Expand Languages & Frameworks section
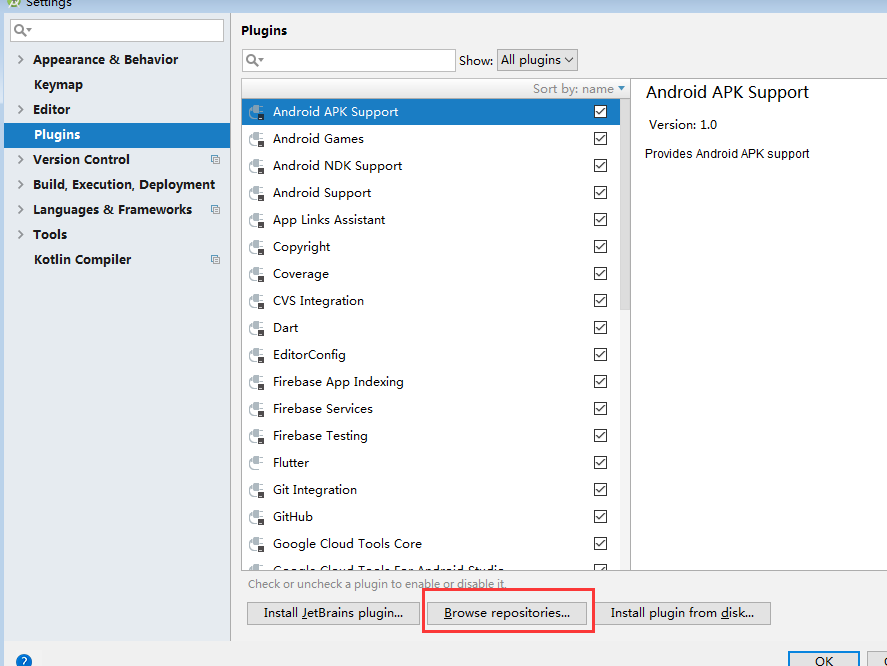This screenshot has height=666, width=887. 21,209
